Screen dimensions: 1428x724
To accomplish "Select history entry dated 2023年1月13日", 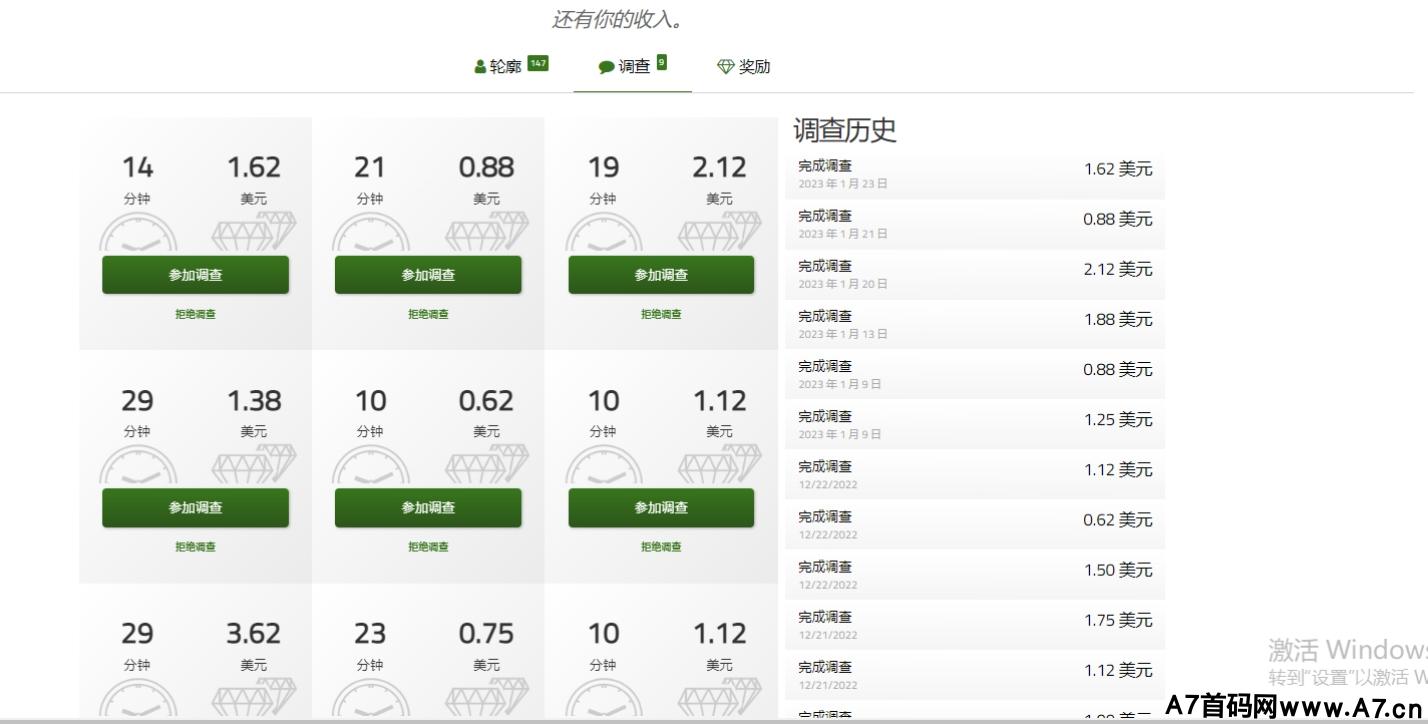I will point(974,324).
